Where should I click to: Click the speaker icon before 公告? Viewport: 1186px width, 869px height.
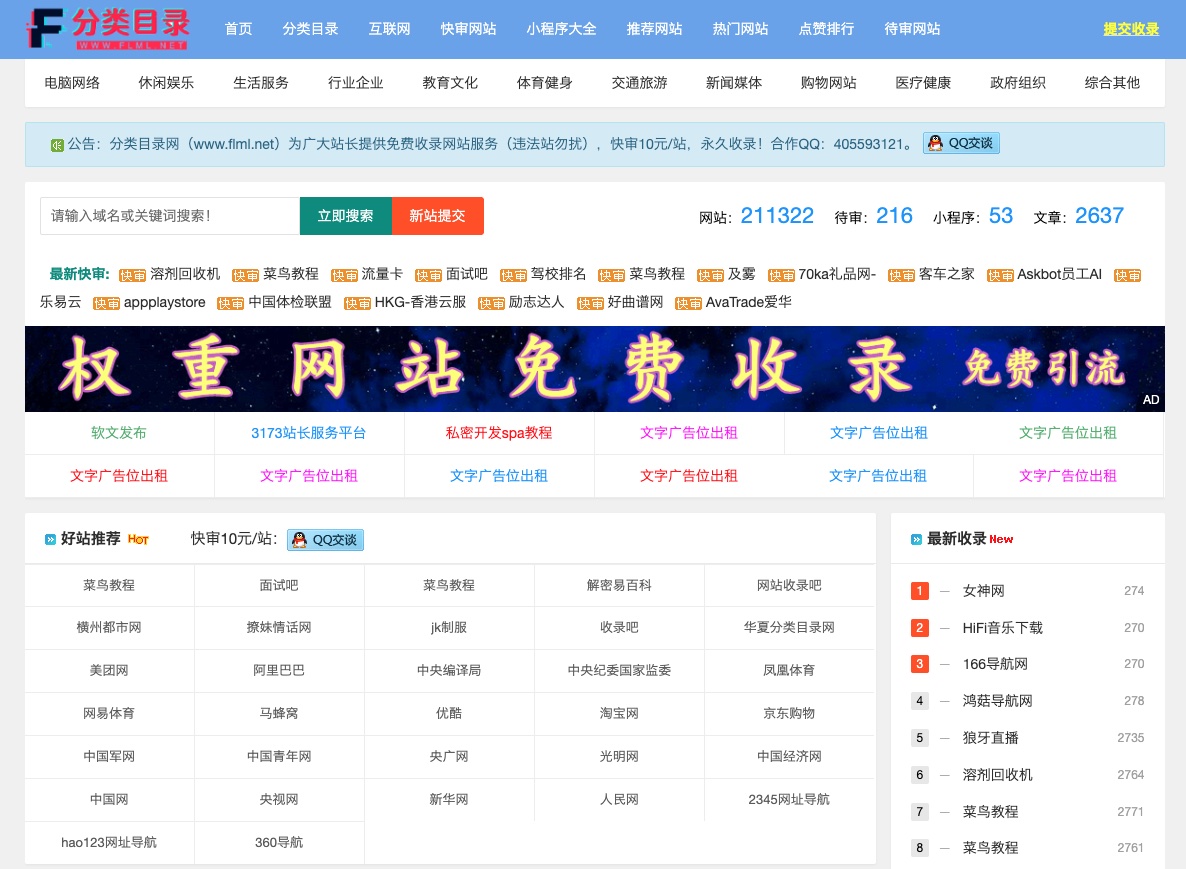pos(57,144)
